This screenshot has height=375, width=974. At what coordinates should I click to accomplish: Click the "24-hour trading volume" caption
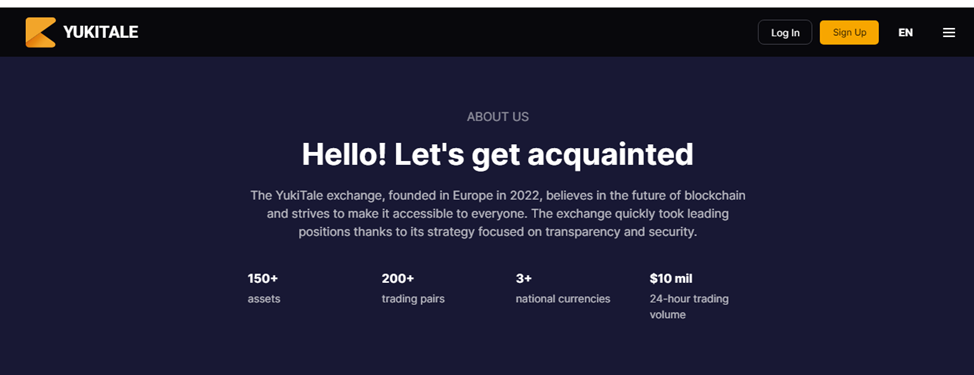tap(689, 307)
